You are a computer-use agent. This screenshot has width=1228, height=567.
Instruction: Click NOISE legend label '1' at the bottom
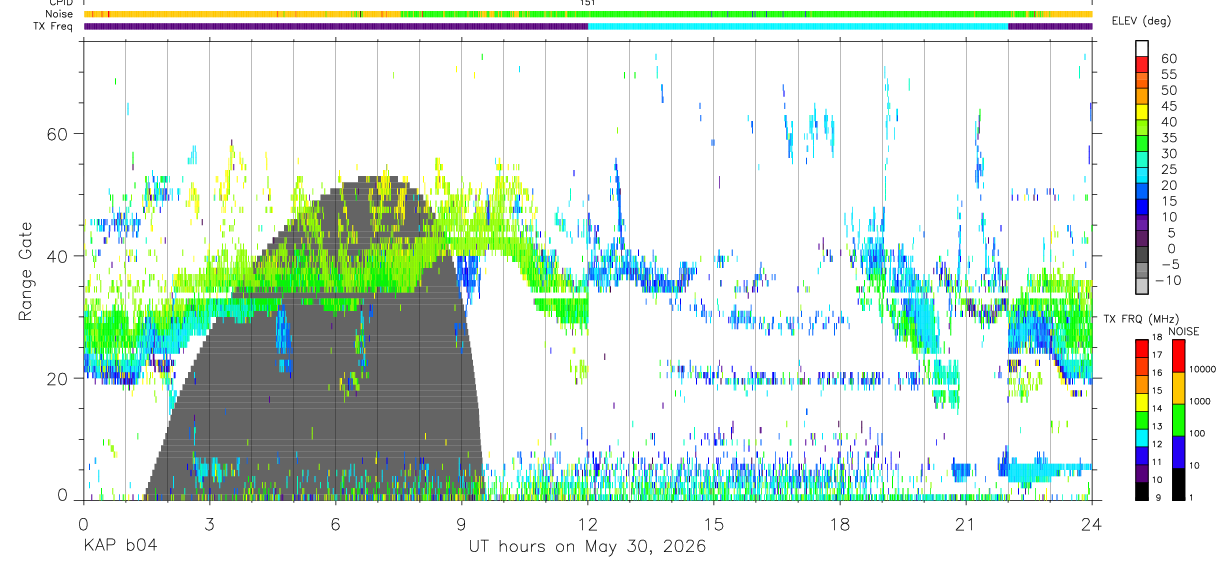1193,499
